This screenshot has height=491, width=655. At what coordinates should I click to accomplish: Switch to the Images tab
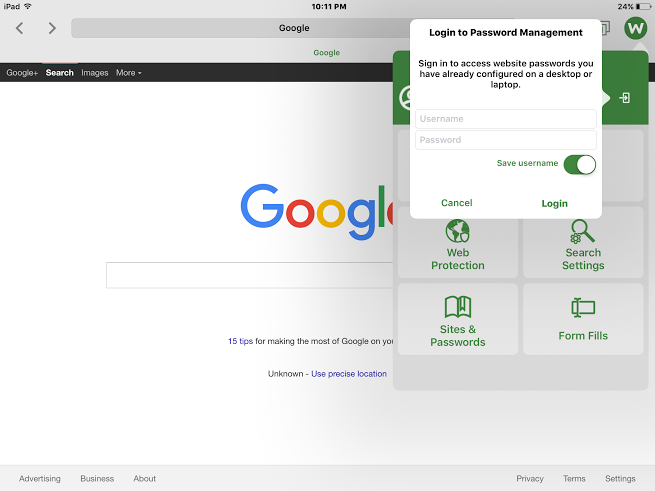(94, 73)
